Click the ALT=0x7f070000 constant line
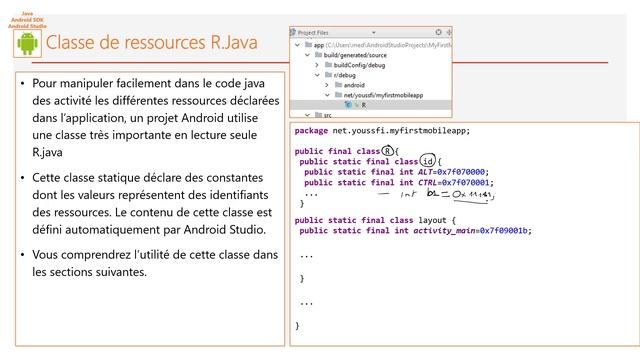 [x=396, y=172]
